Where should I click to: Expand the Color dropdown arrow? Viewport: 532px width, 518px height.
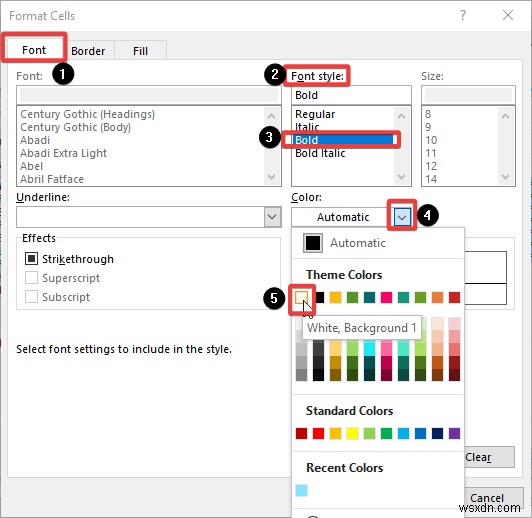click(402, 217)
